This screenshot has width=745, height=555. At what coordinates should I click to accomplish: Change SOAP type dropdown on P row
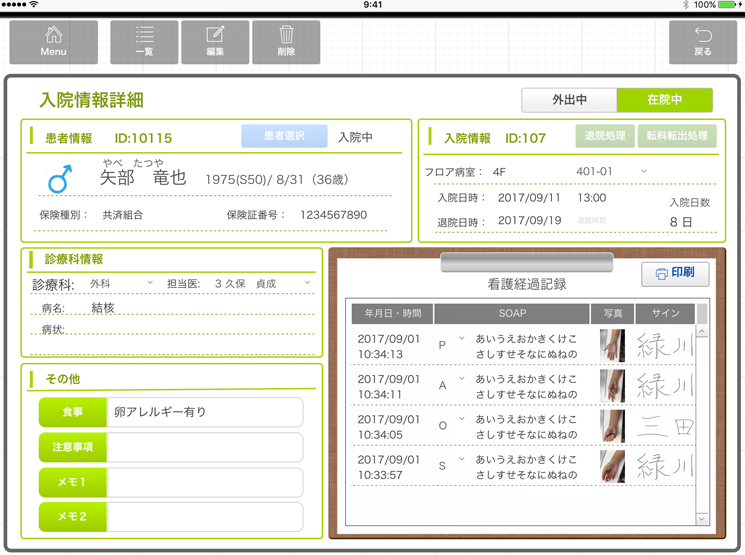pyautogui.click(x=461, y=339)
